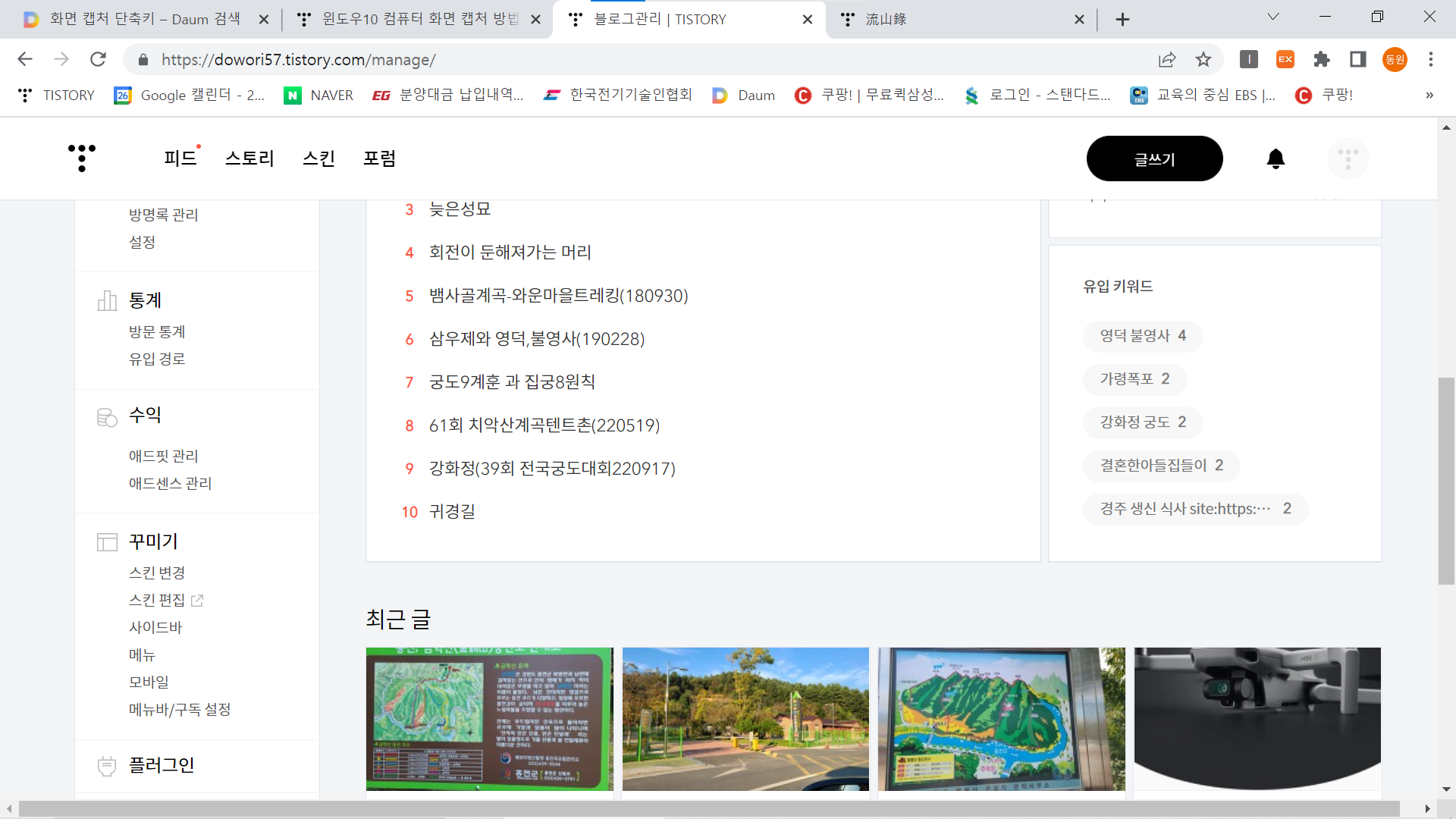Open the Chrome three-dots menu
The height and width of the screenshot is (819, 1456).
click(x=1430, y=59)
